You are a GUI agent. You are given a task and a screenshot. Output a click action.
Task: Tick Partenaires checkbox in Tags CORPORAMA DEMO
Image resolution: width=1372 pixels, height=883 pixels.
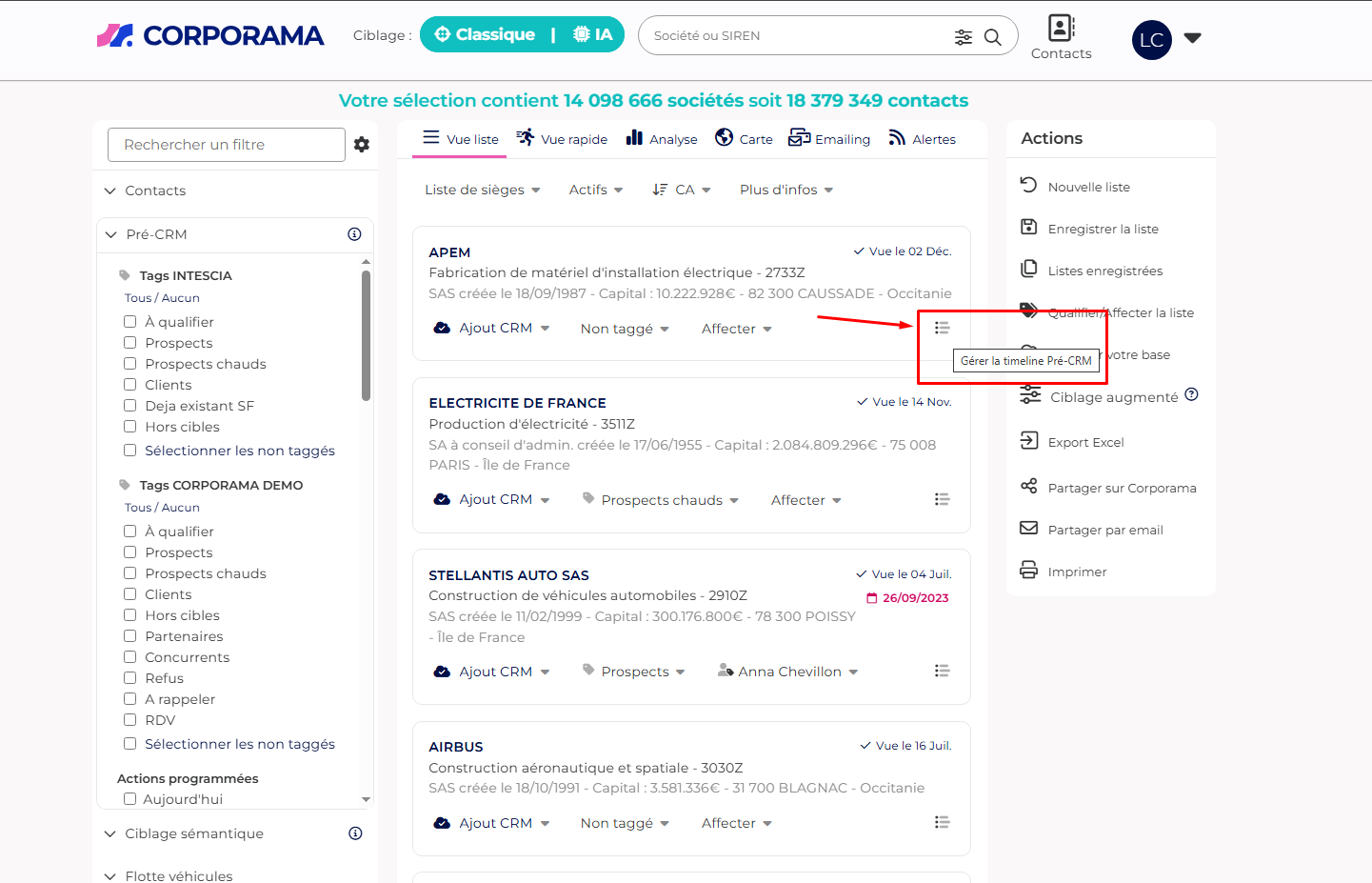pos(130,635)
